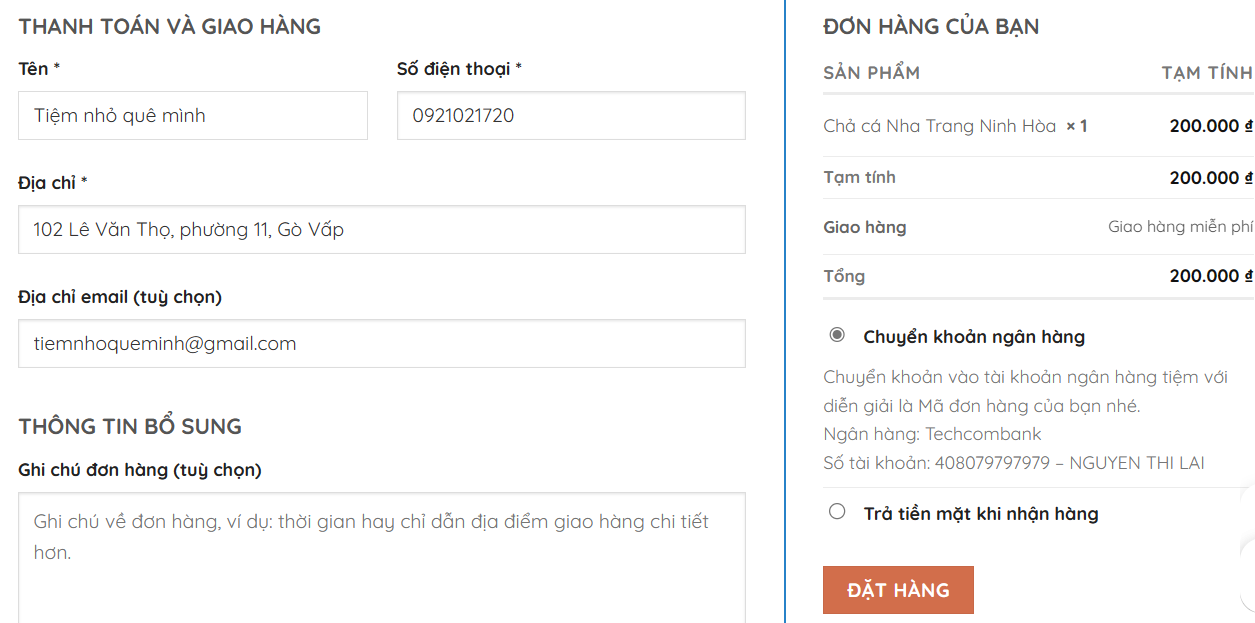Viewport: 1255px width, 623px height.
Task: Click the 'Tạm tính' row label
Action: tap(859, 177)
